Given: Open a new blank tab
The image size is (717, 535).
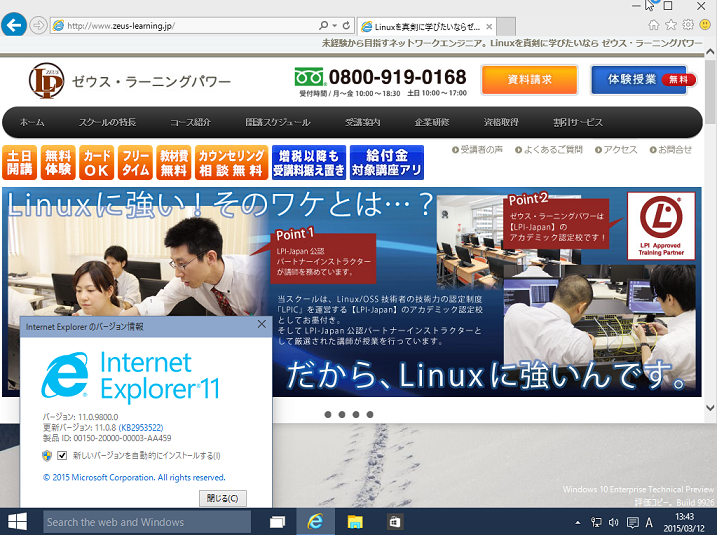Looking at the screenshot, I should click(x=506, y=27).
